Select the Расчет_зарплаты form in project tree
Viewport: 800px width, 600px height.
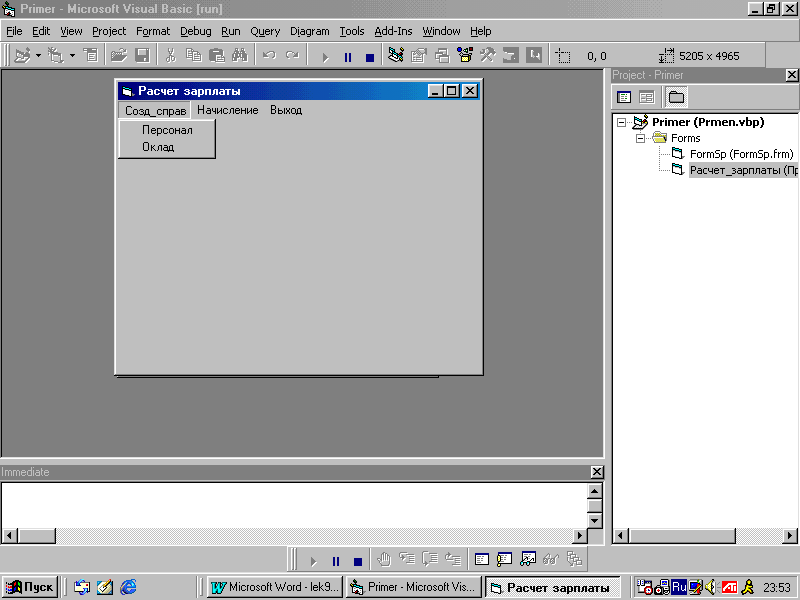click(x=743, y=170)
